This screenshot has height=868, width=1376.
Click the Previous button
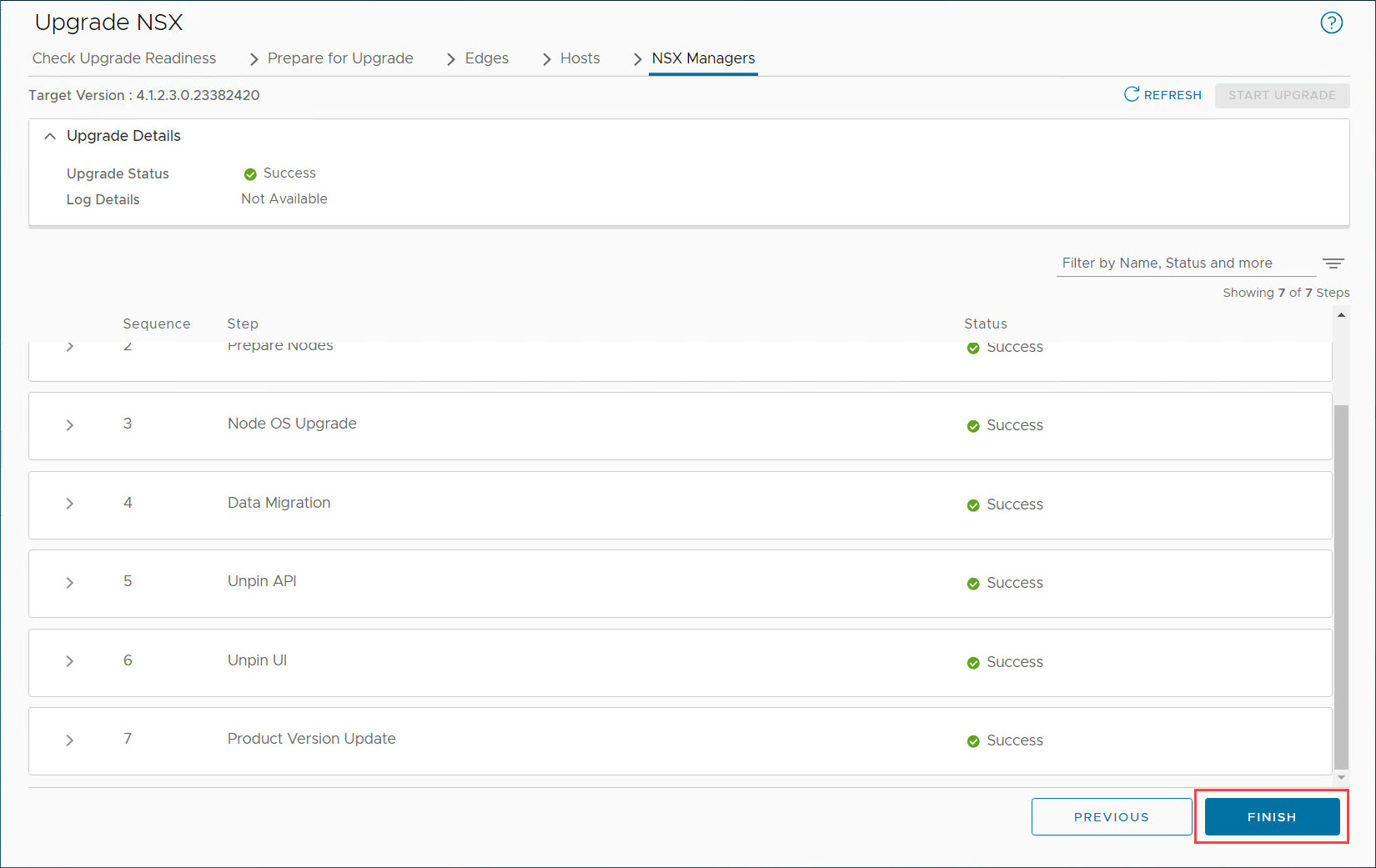(1111, 817)
